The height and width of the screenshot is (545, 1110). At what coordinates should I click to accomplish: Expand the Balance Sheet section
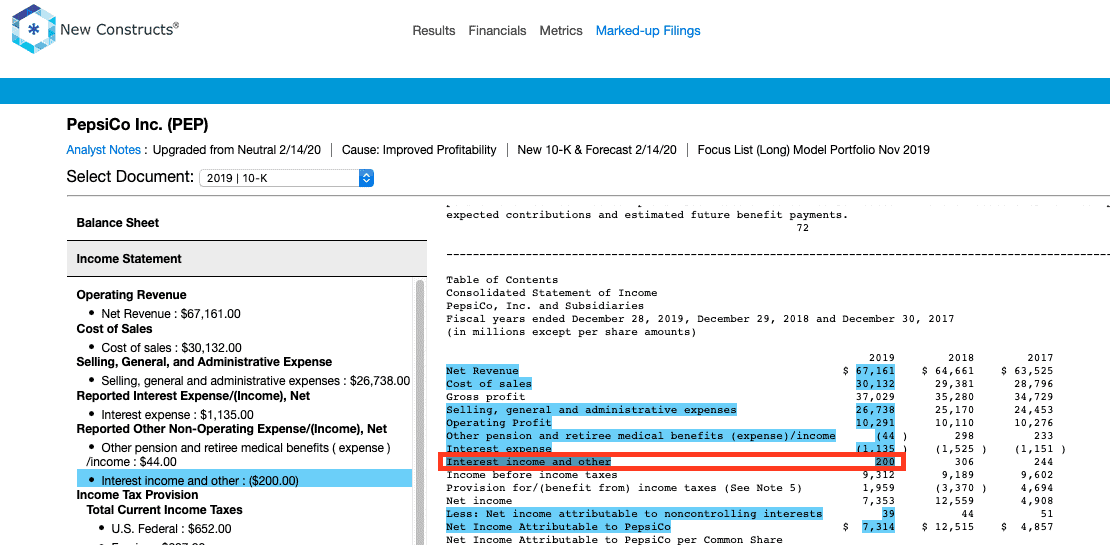pos(246,223)
